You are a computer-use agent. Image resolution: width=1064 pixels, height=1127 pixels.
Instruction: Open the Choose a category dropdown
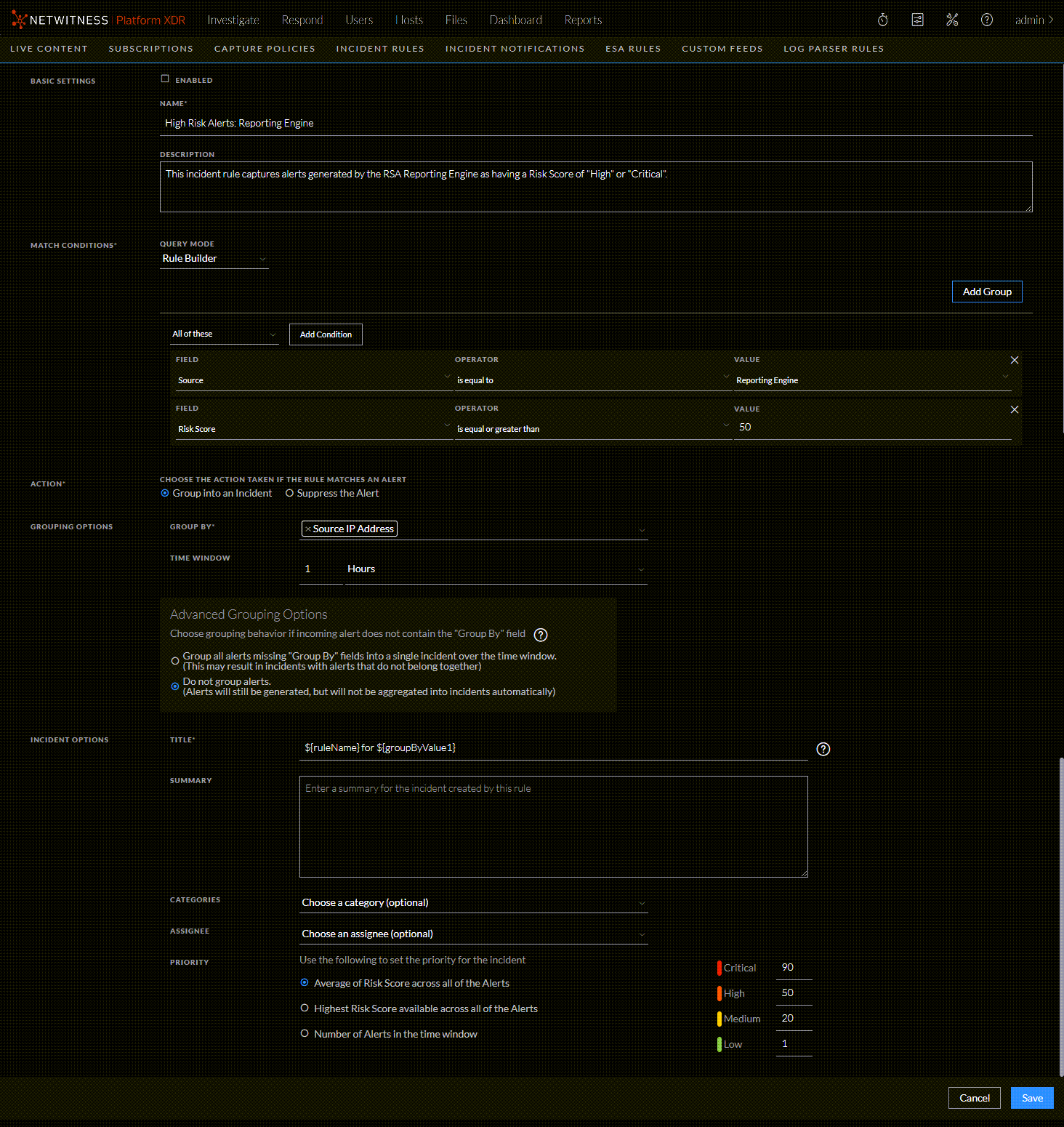472,902
